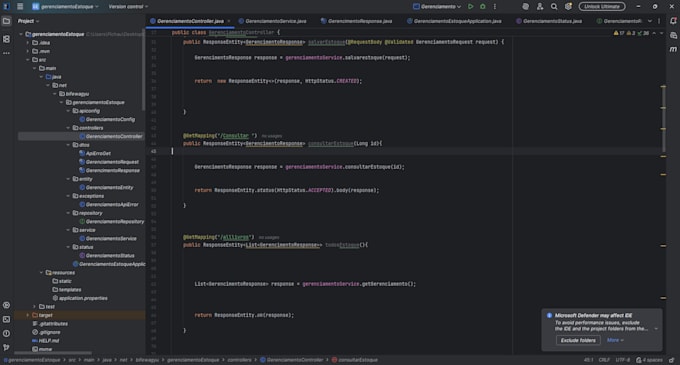Open Version control dropdown

pyautogui.click(x=128, y=7)
